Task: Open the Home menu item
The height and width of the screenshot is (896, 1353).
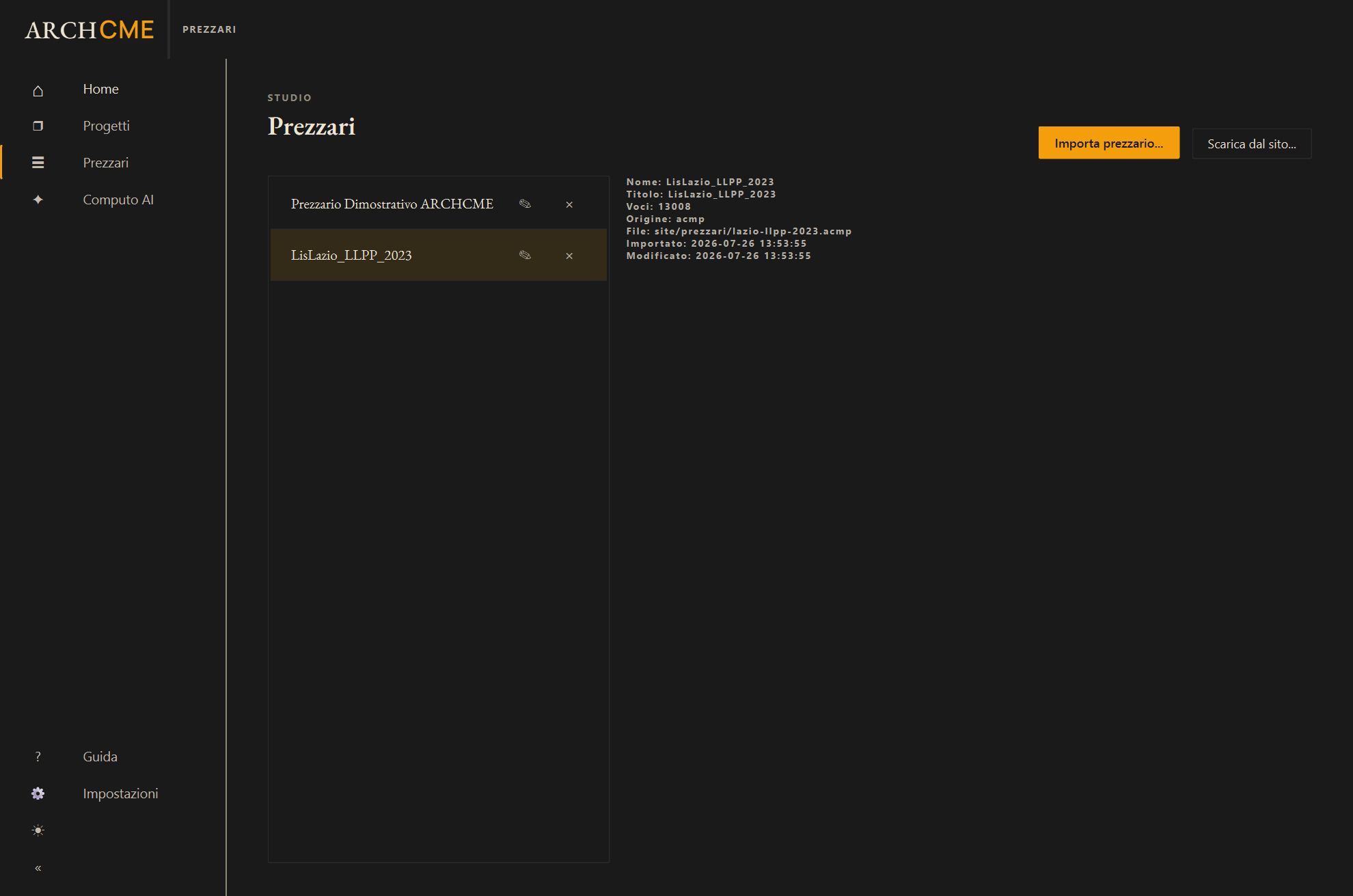Action: point(101,90)
